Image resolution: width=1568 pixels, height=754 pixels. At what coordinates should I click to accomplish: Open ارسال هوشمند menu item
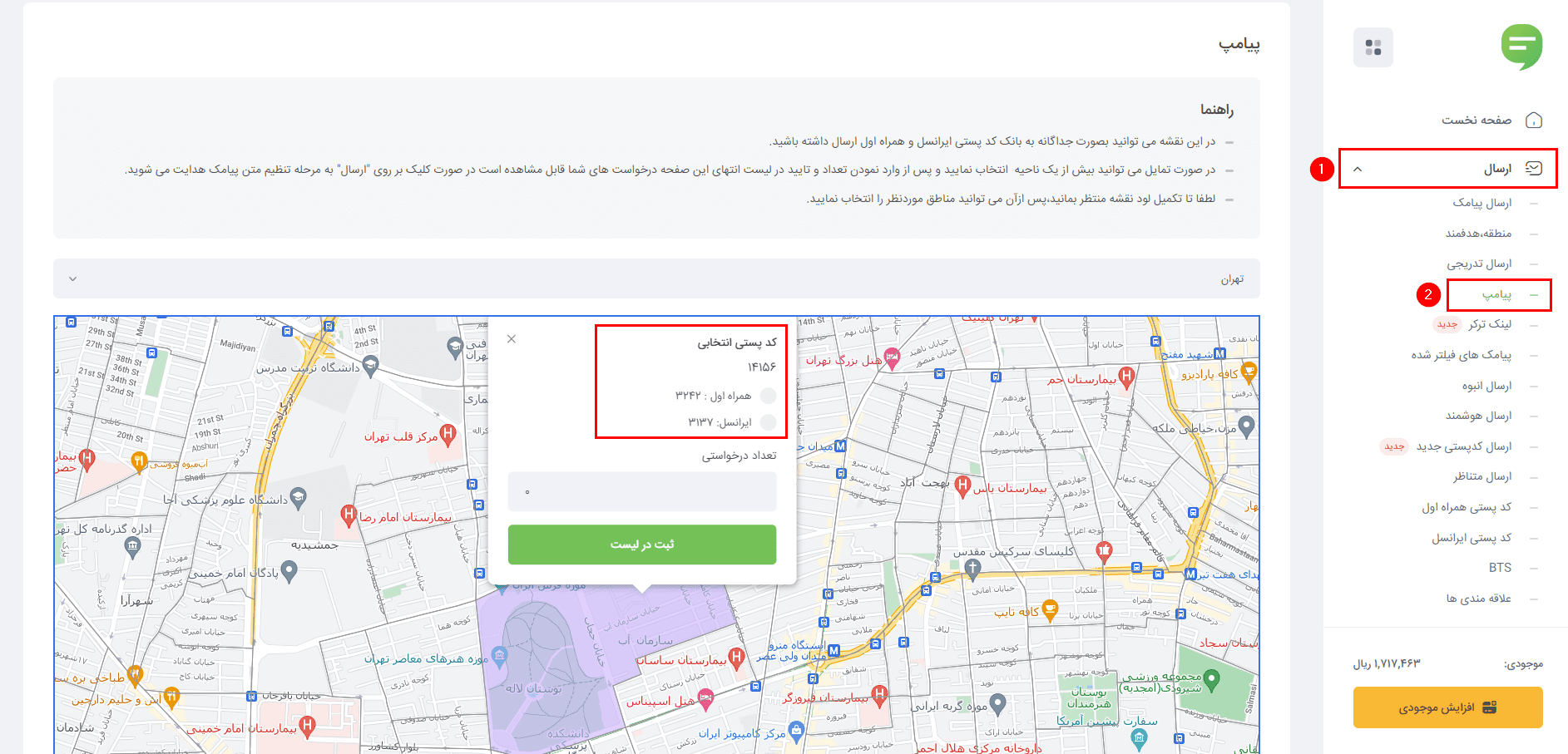(x=1478, y=416)
